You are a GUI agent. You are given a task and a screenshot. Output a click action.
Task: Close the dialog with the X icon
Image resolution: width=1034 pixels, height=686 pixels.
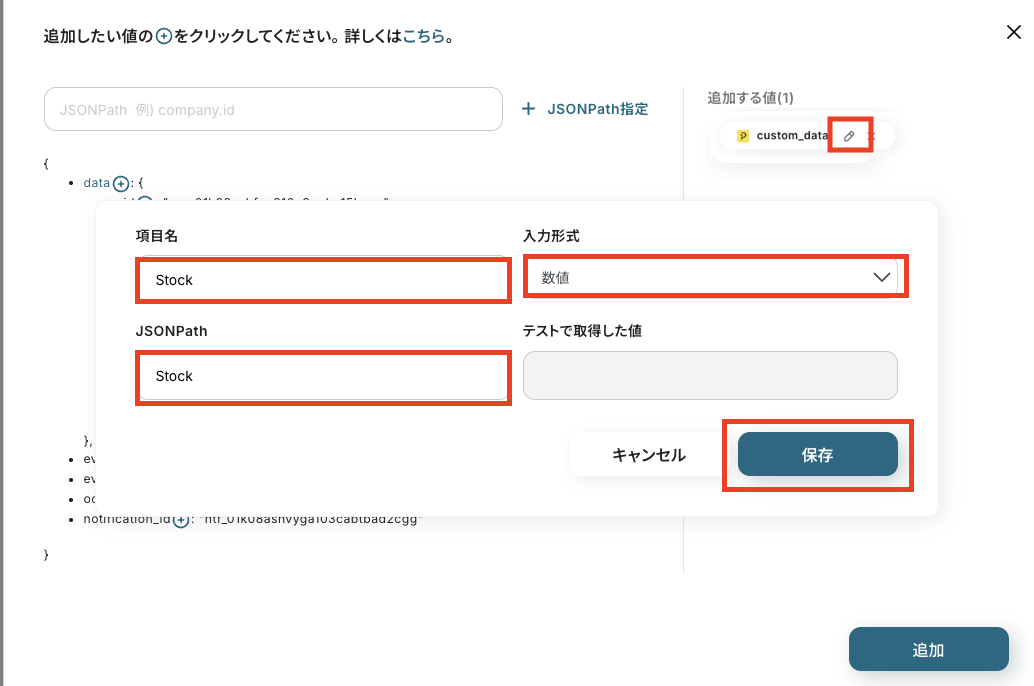pos(1014,32)
